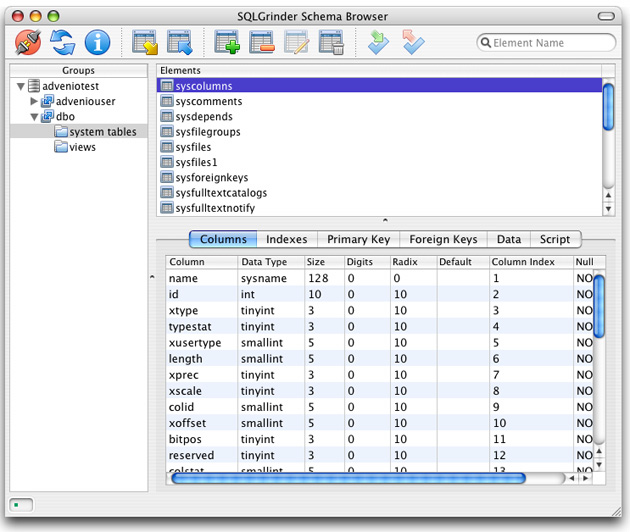
Task: Select the xoffset column row
Action: click(x=379, y=423)
